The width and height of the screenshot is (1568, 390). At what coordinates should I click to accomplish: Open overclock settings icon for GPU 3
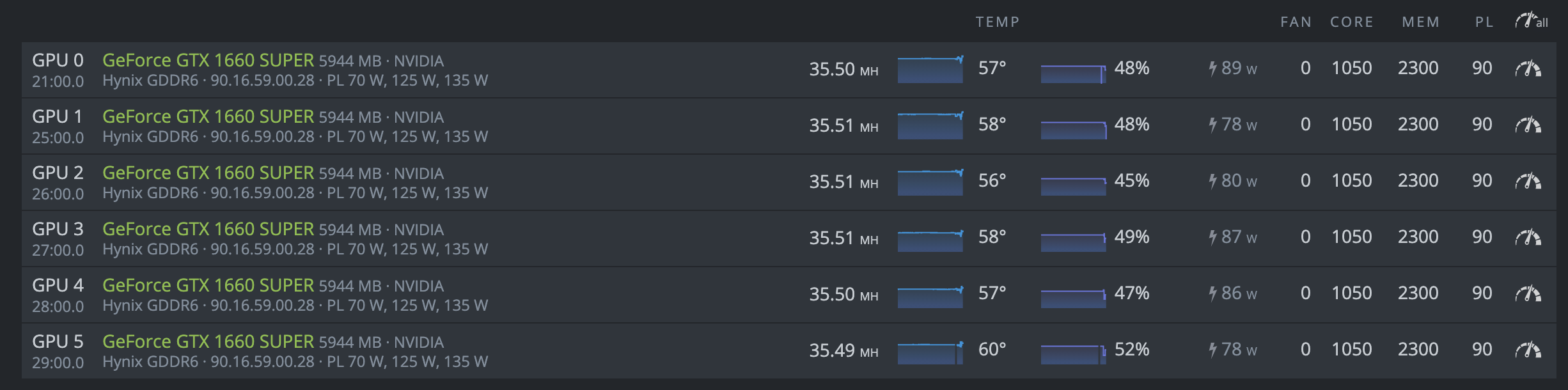[x=1528, y=237]
